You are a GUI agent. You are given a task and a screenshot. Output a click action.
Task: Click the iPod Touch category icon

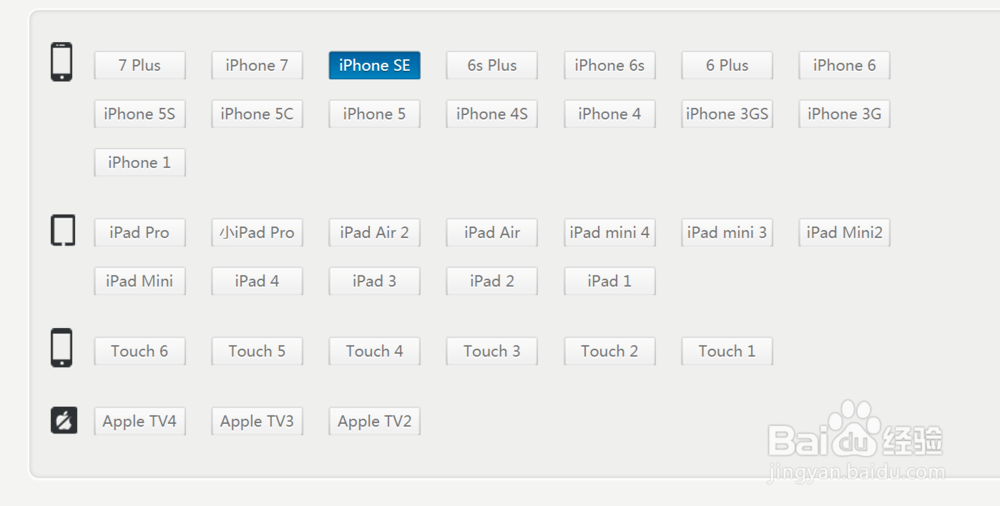(x=61, y=348)
